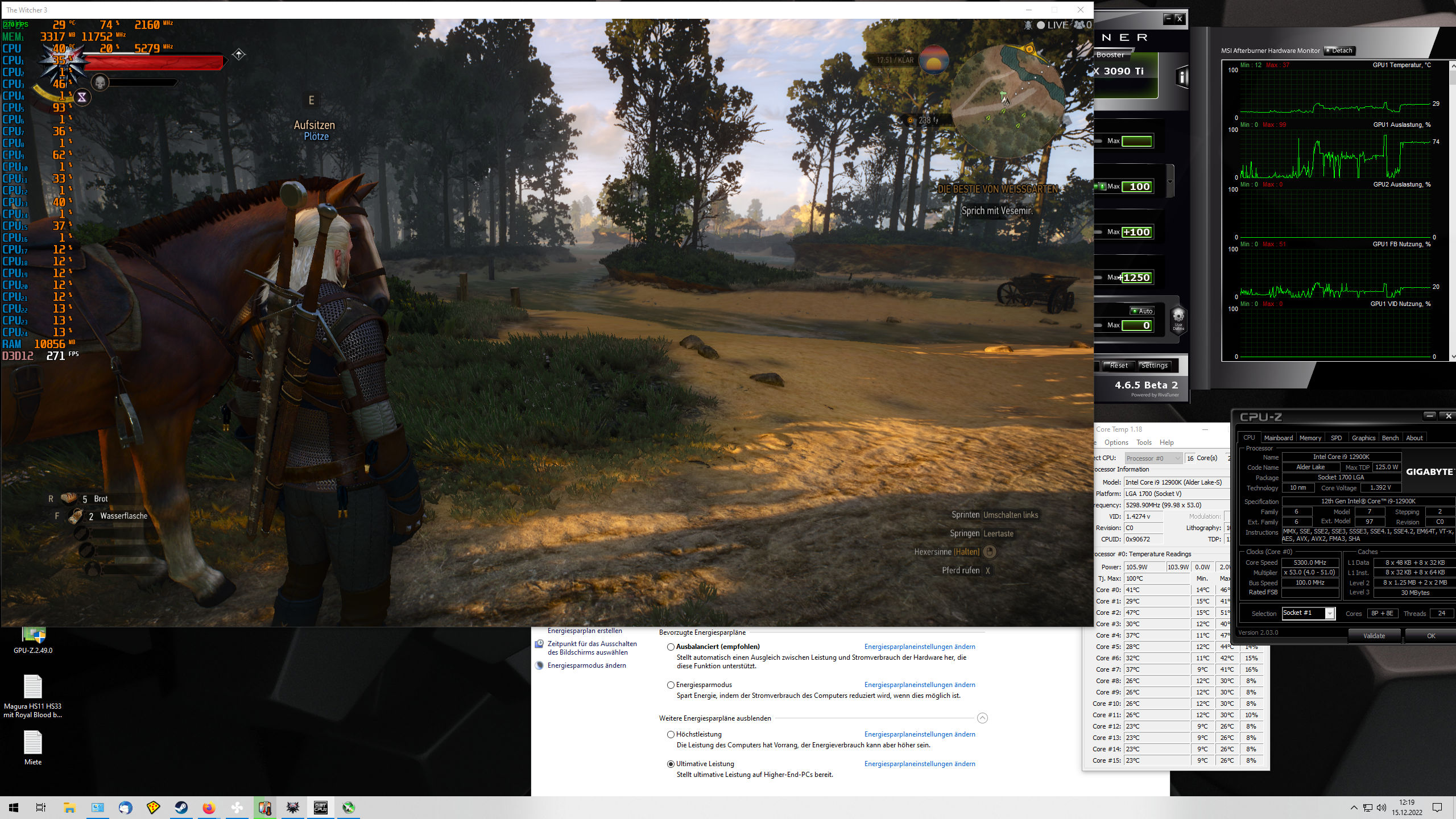
Task: Click Validate in CPU-Z
Action: click(1374, 635)
